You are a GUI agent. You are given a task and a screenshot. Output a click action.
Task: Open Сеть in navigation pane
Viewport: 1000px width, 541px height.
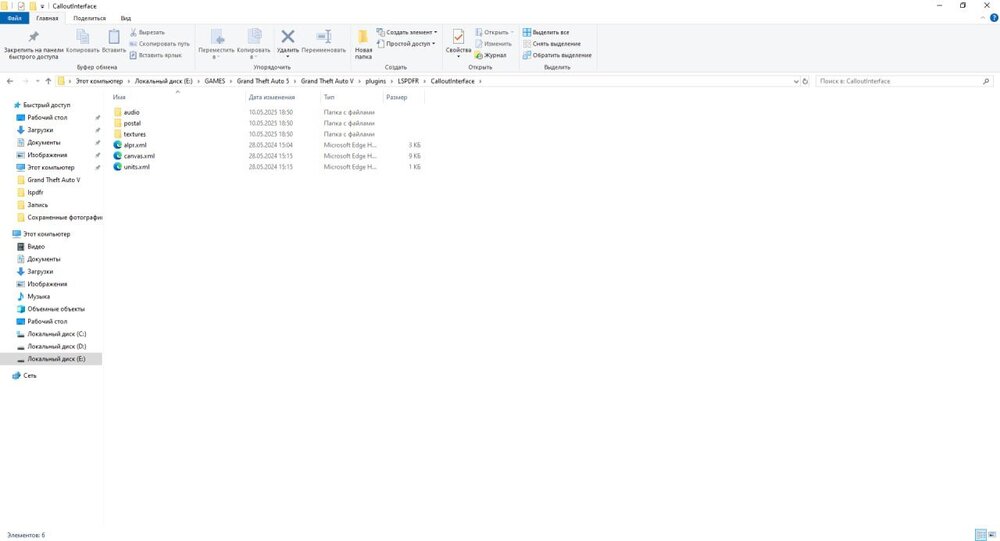click(x=29, y=376)
